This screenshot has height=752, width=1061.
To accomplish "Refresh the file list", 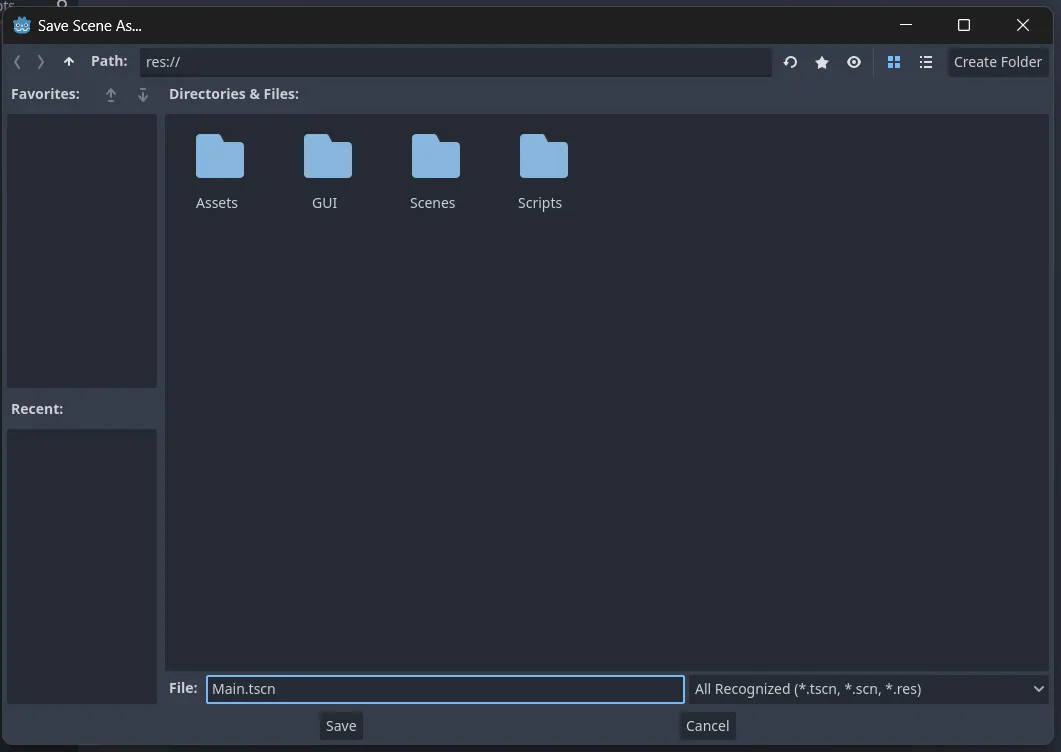I will click(x=790, y=62).
